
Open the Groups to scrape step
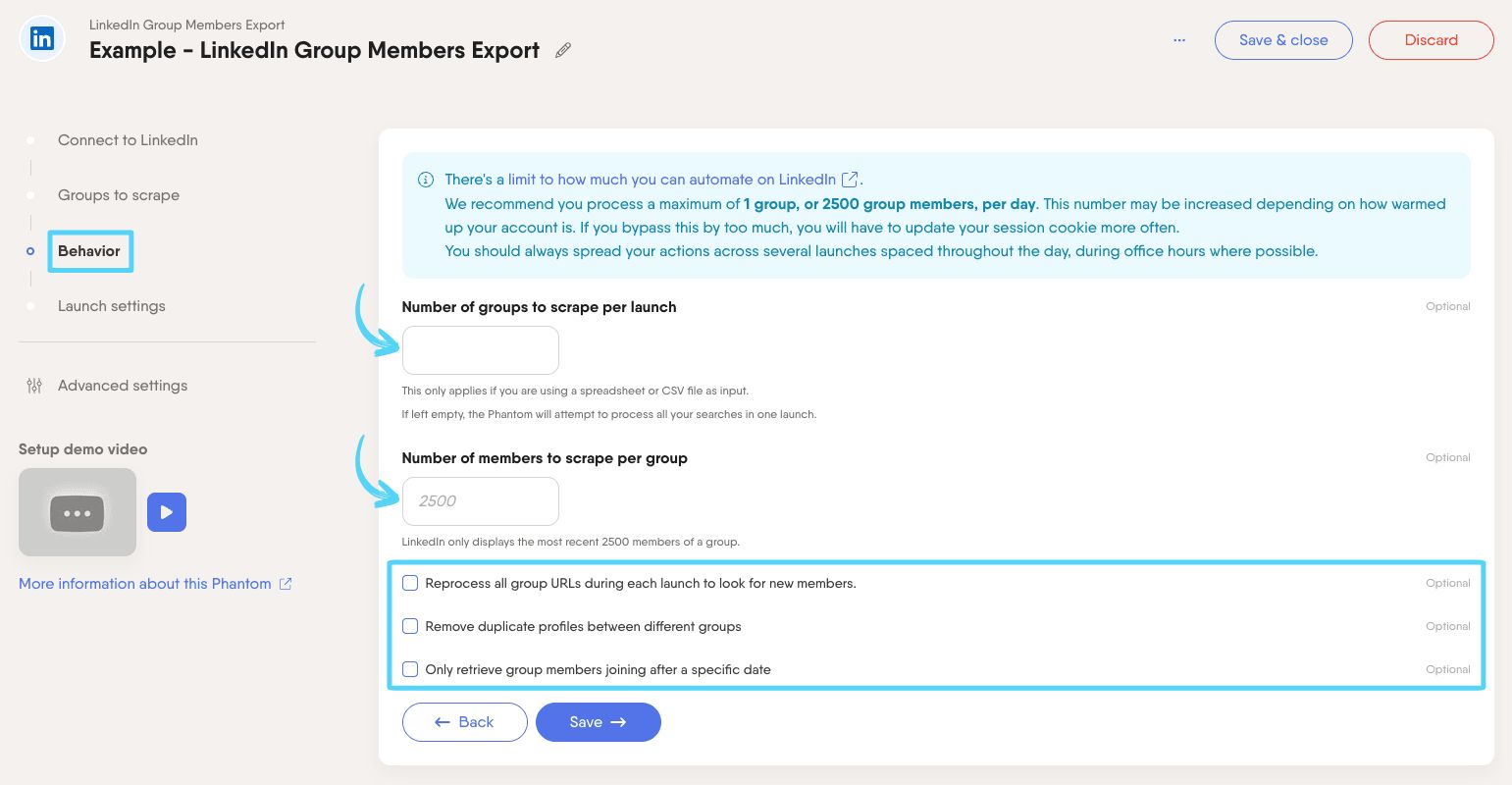tap(119, 195)
